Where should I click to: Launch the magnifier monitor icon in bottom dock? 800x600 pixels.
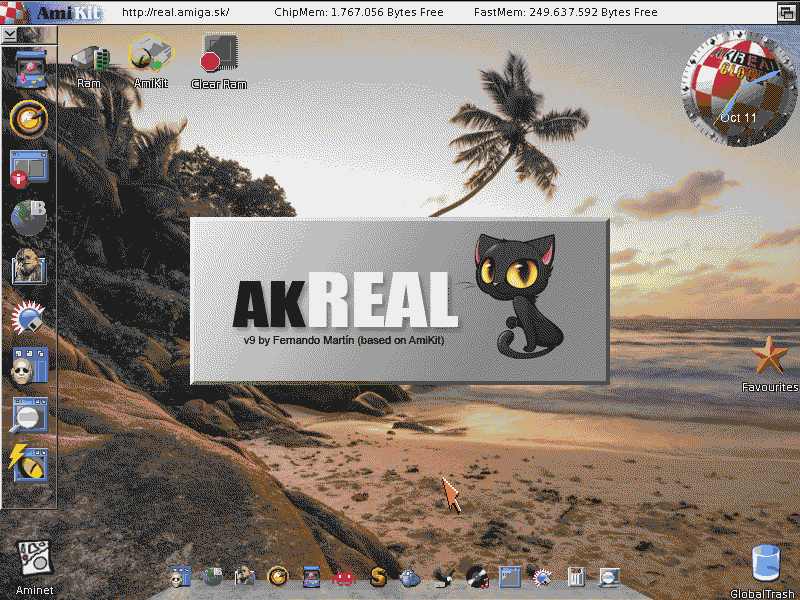coord(609,578)
